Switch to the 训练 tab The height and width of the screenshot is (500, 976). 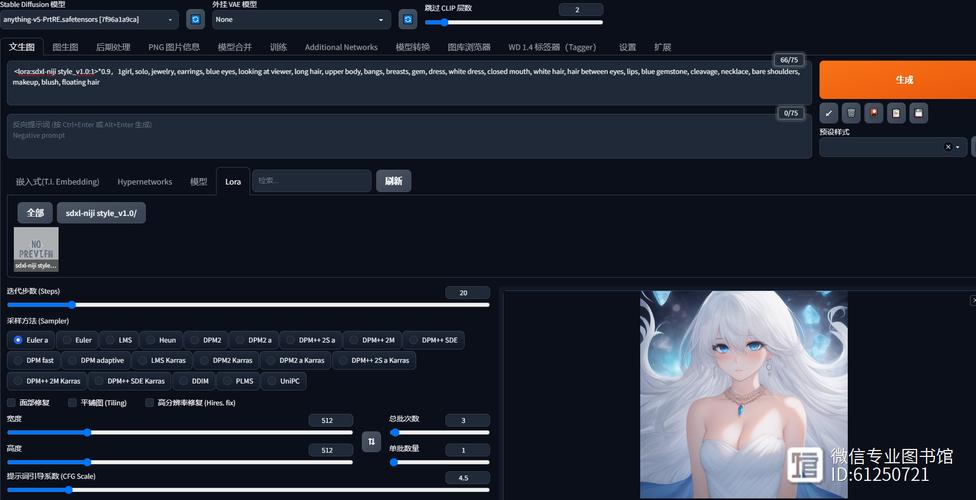[x=278, y=47]
